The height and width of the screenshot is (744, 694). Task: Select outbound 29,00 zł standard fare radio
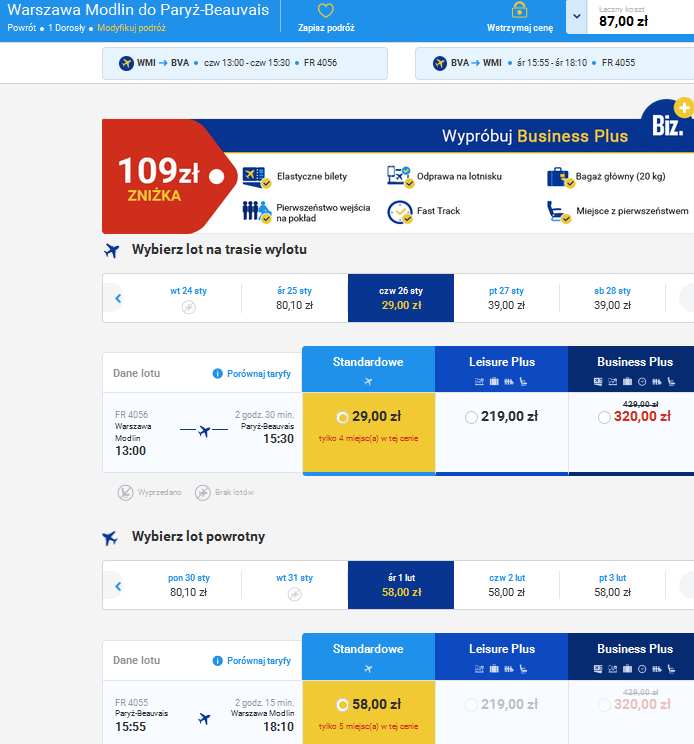[342, 418]
